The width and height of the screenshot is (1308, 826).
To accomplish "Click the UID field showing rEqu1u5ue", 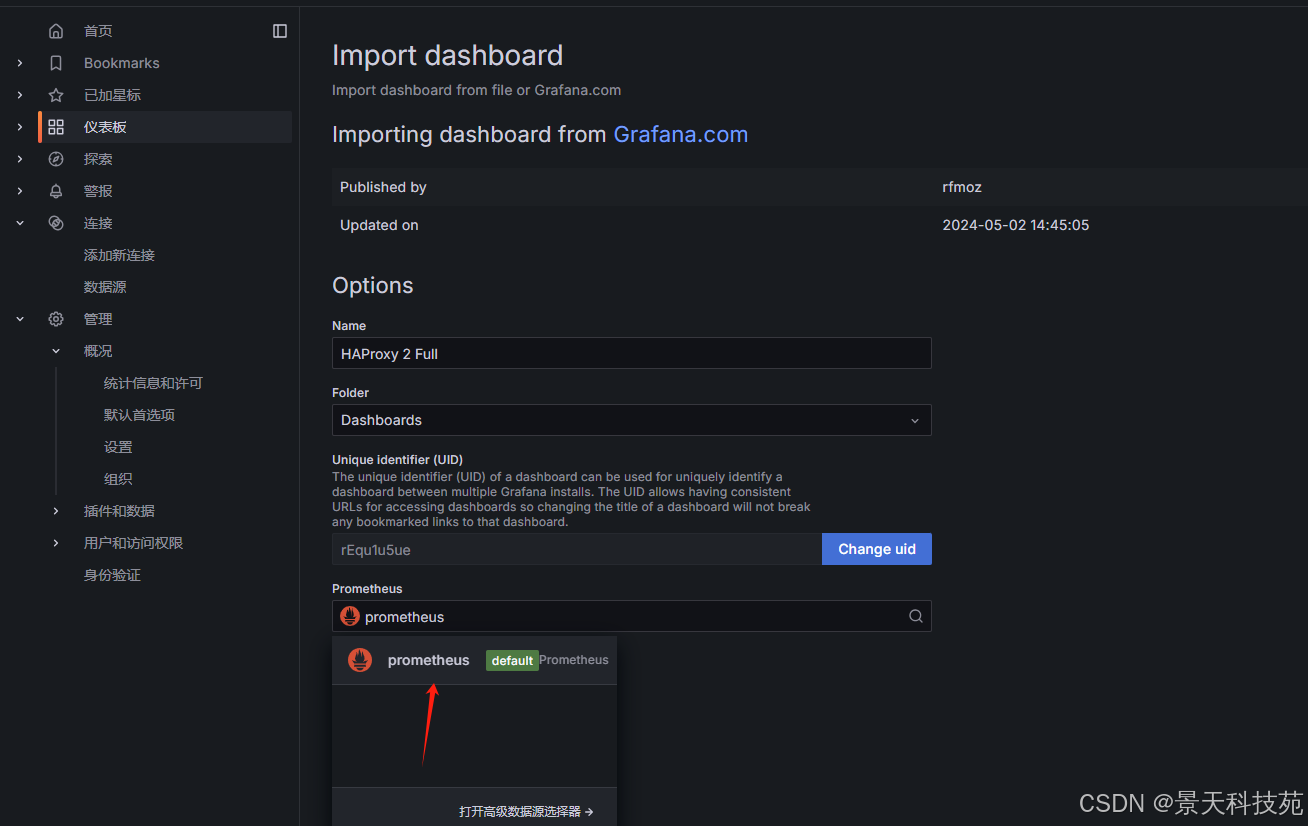I will click(577, 549).
